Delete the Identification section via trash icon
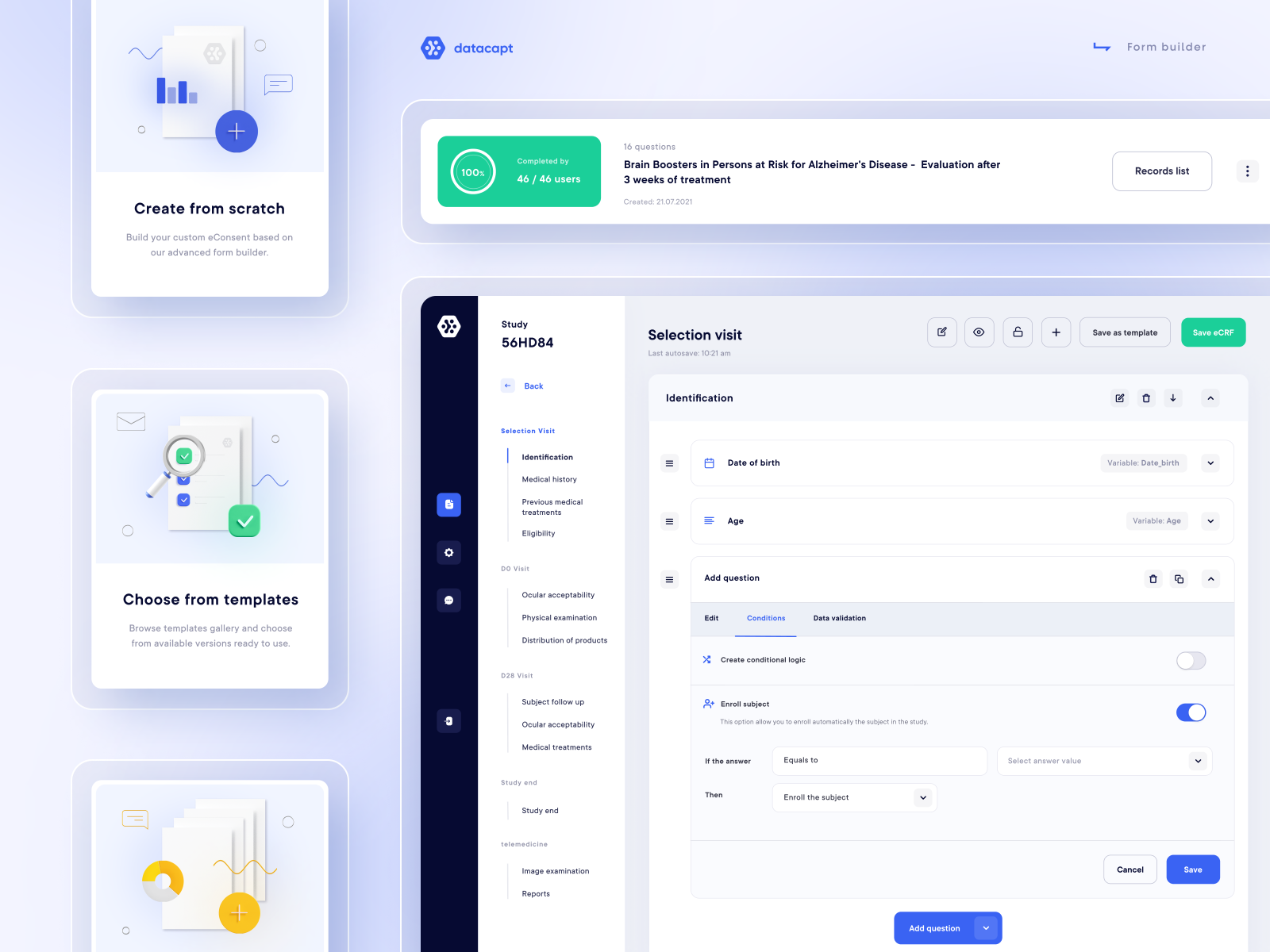The height and width of the screenshot is (952, 1270). tap(1146, 398)
